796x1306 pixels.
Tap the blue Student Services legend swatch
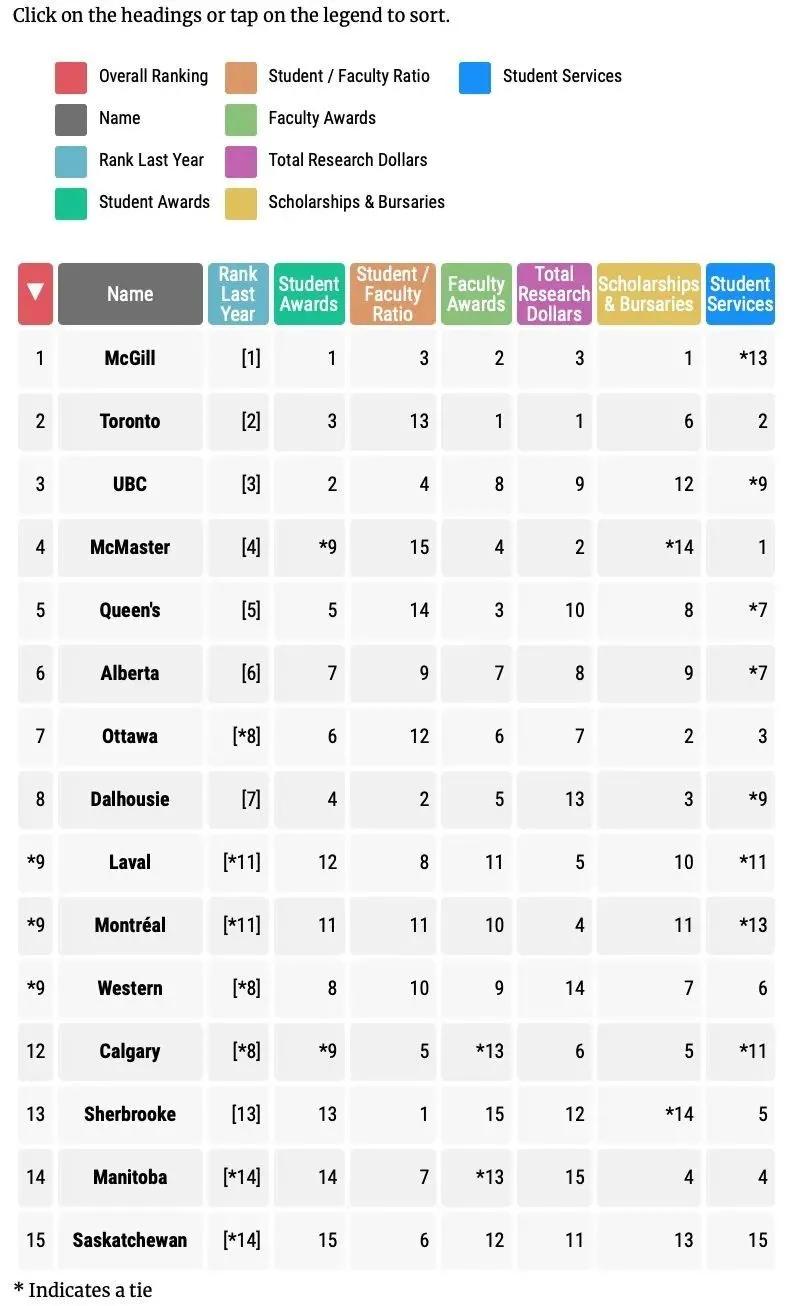point(475,77)
